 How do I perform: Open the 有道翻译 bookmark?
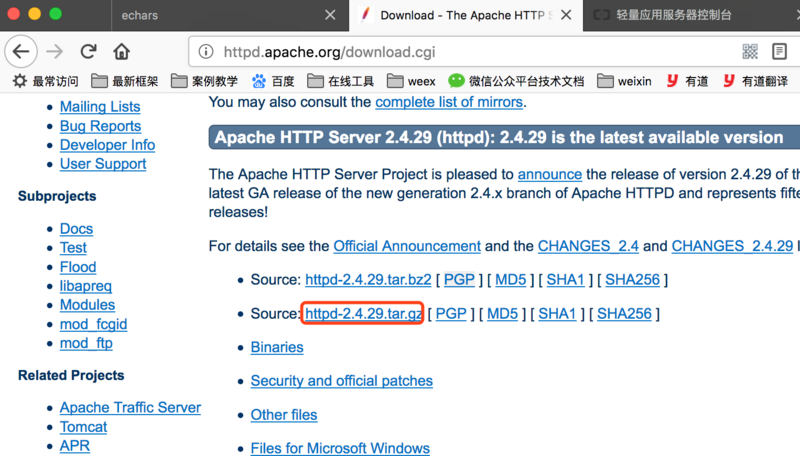[756, 81]
